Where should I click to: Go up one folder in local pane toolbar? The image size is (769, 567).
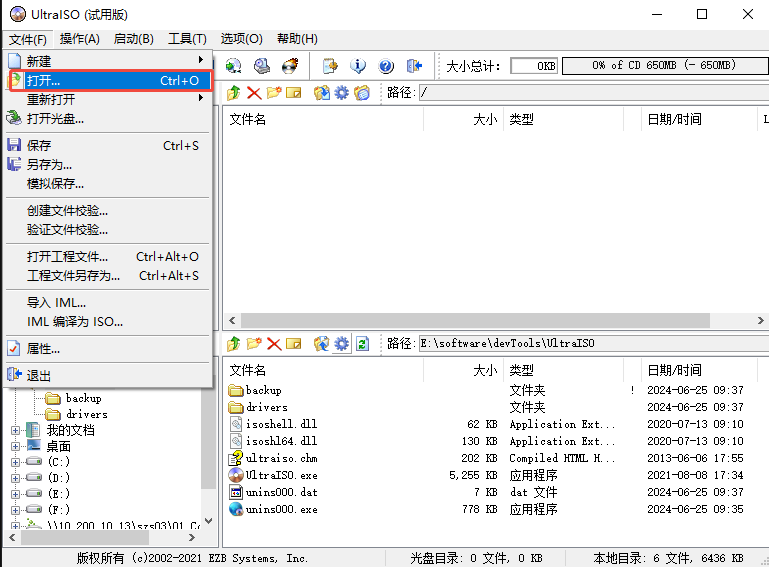(233, 344)
